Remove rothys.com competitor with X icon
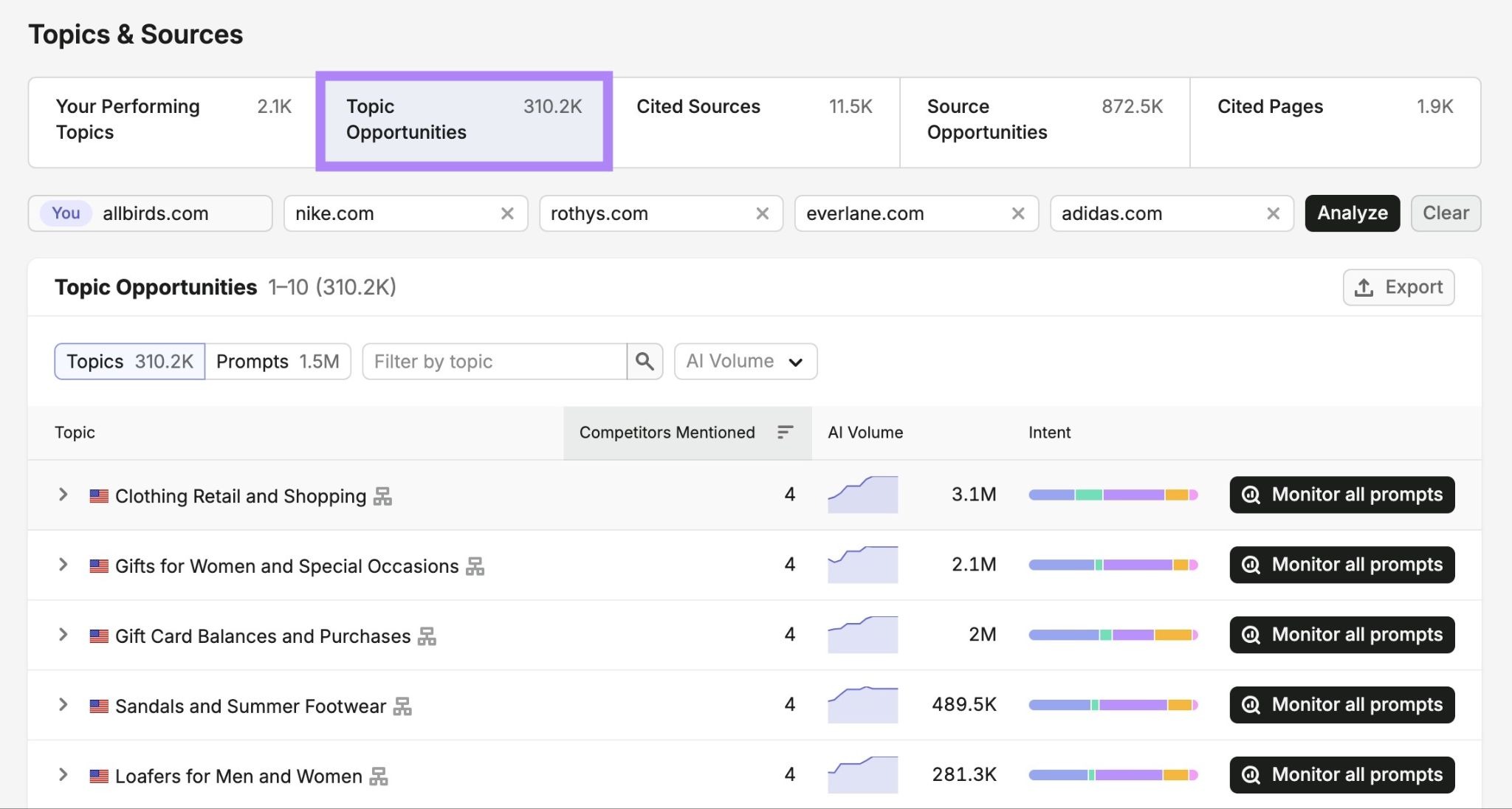 [x=763, y=213]
